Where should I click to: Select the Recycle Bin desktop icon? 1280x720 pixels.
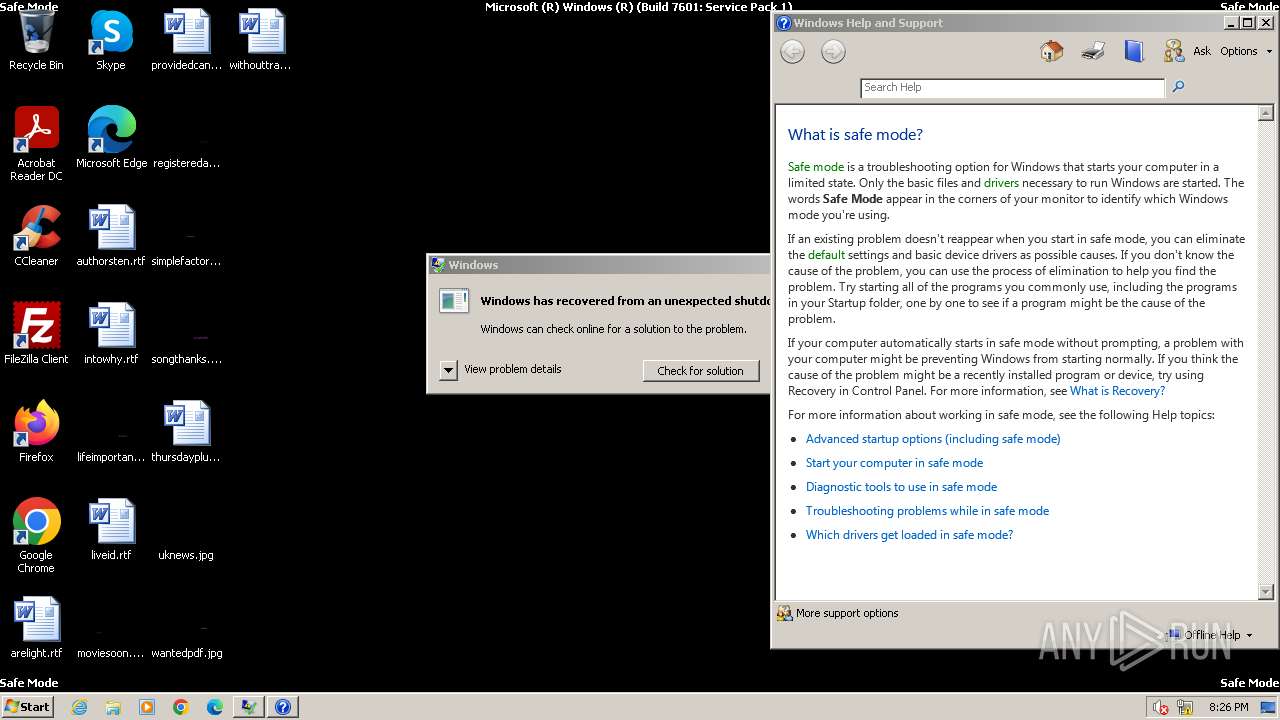36,42
